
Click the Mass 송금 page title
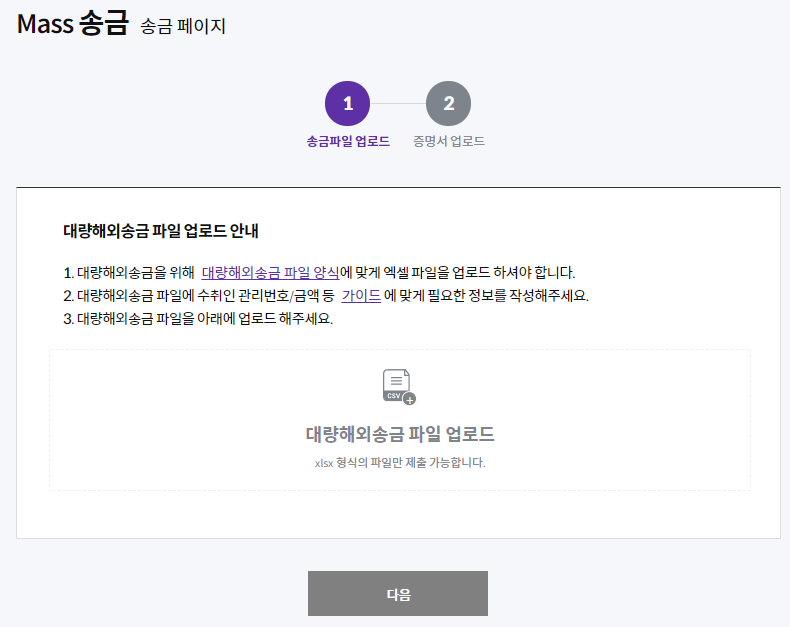click(73, 24)
